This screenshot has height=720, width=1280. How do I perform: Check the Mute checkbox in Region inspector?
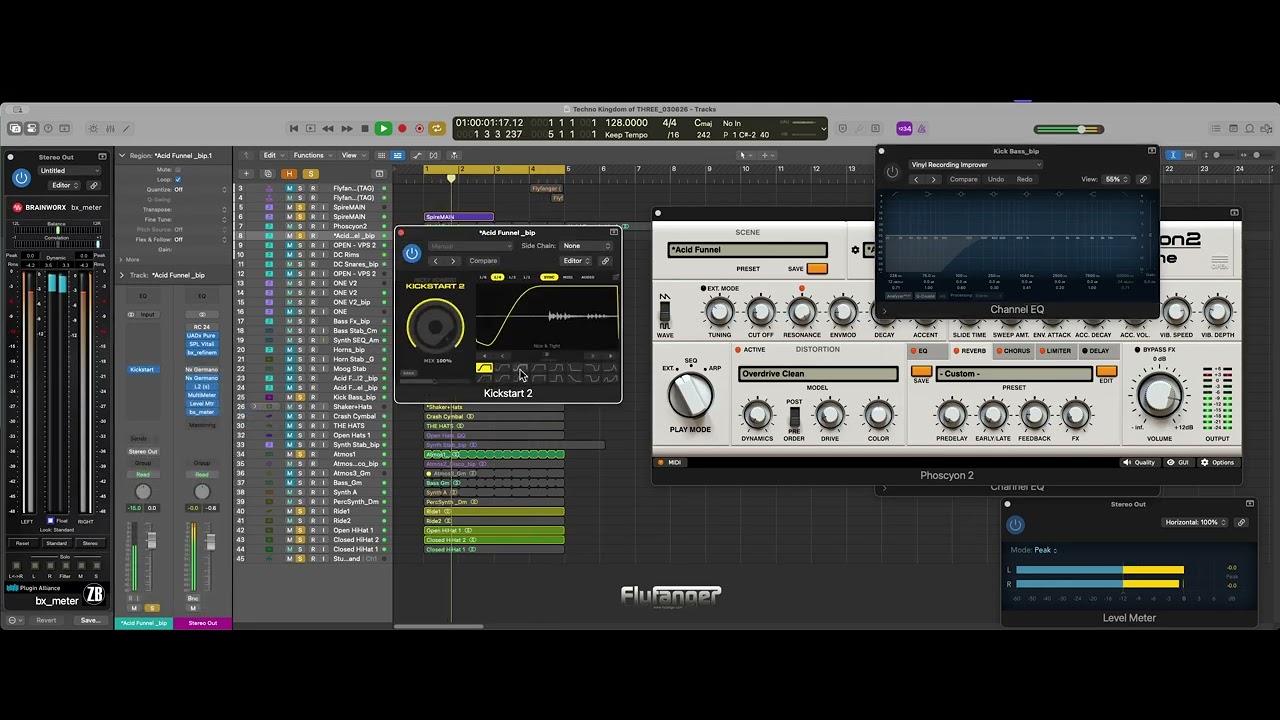[178, 170]
